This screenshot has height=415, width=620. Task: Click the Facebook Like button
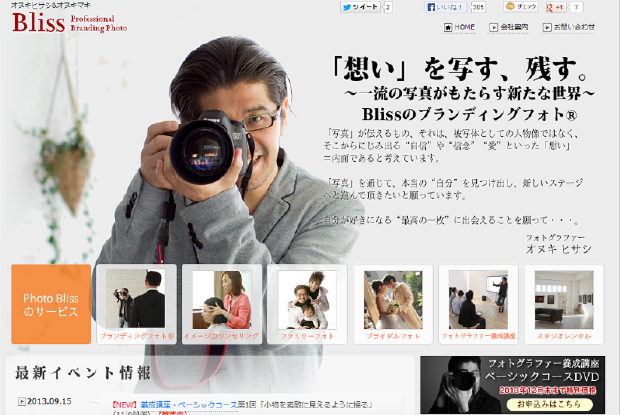(446, 7)
